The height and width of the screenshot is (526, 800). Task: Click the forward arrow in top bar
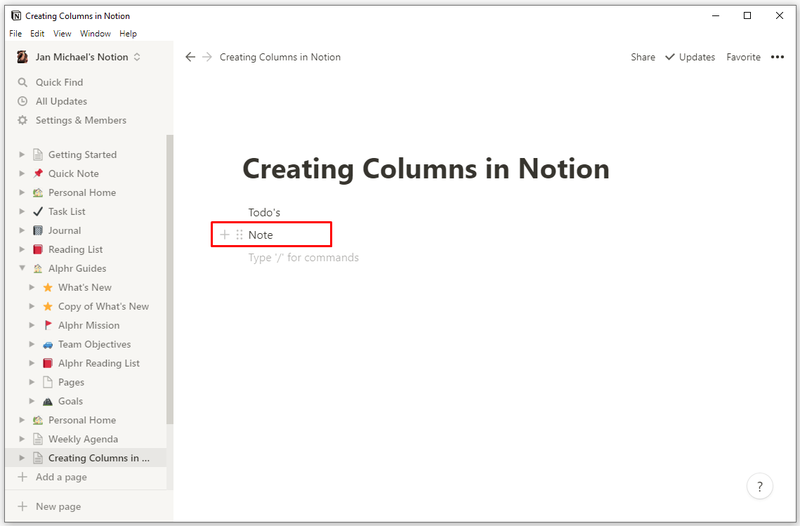pyautogui.click(x=207, y=57)
